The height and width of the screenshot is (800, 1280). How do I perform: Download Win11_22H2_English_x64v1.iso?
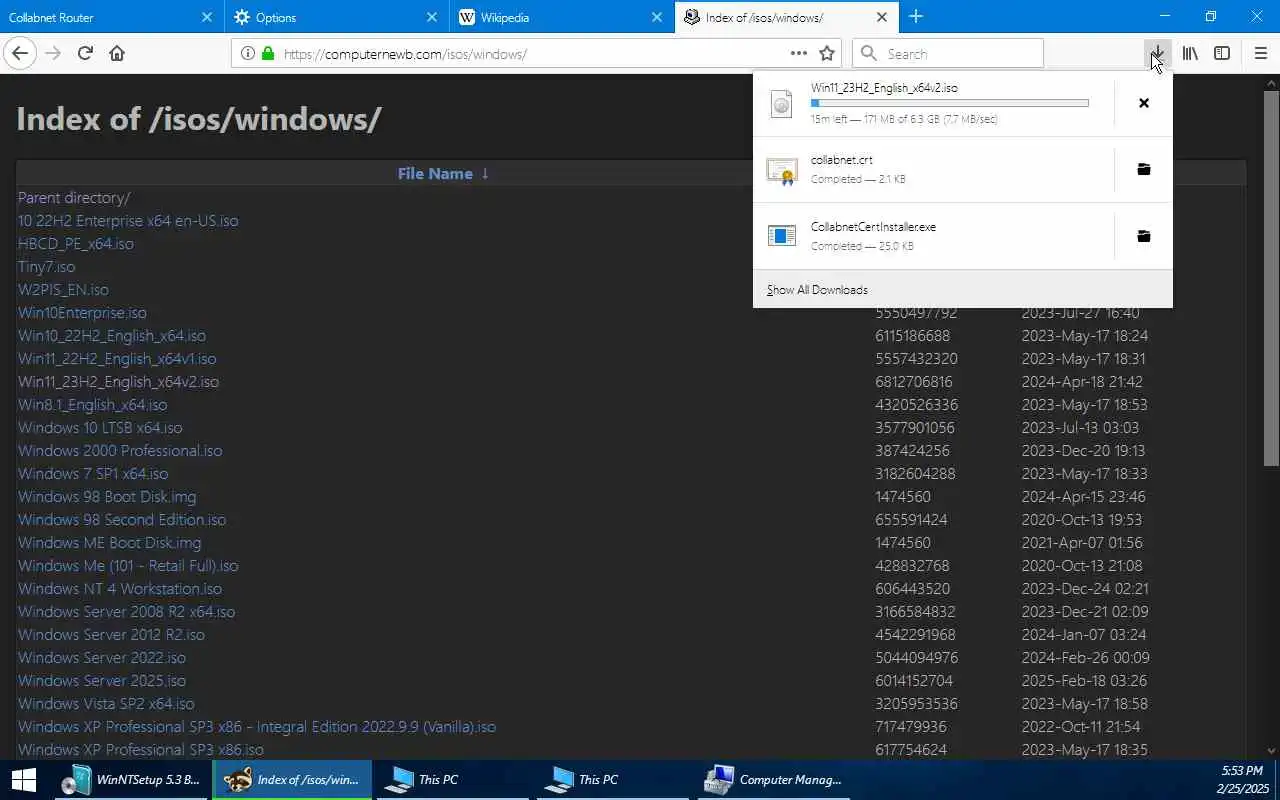[x=117, y=359]
